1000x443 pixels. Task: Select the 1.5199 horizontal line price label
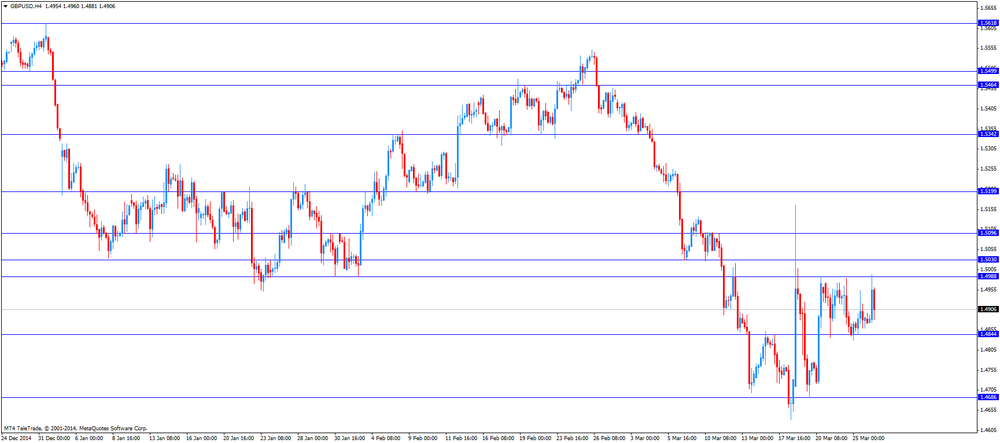[x=987, y=191]
